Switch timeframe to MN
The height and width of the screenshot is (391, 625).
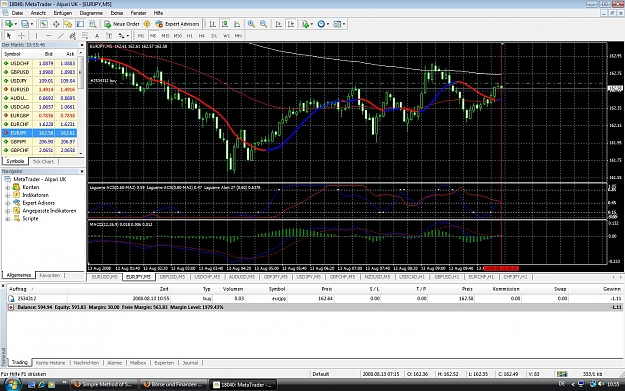[x=238, y=36]
